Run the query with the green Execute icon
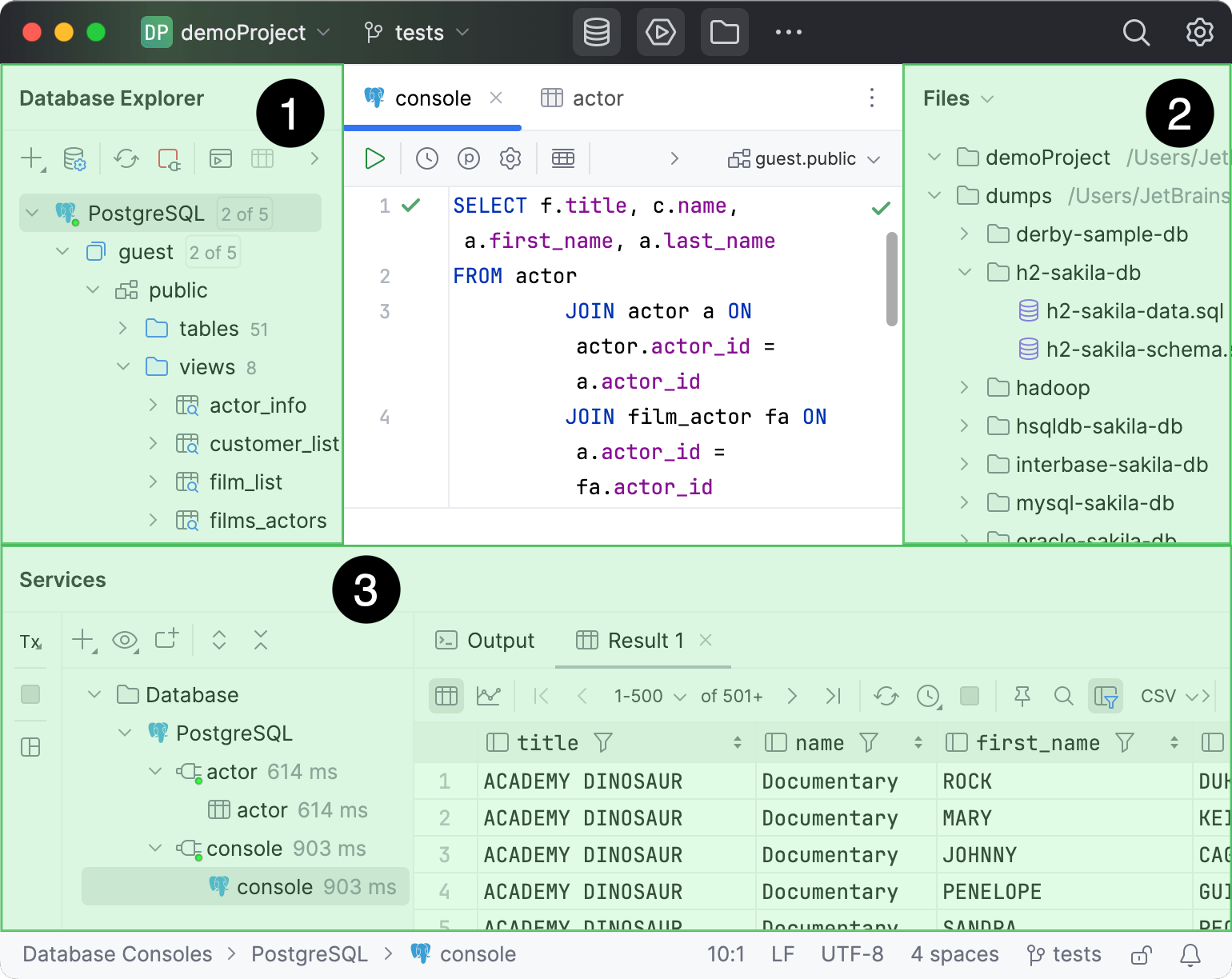 point(374,158)
